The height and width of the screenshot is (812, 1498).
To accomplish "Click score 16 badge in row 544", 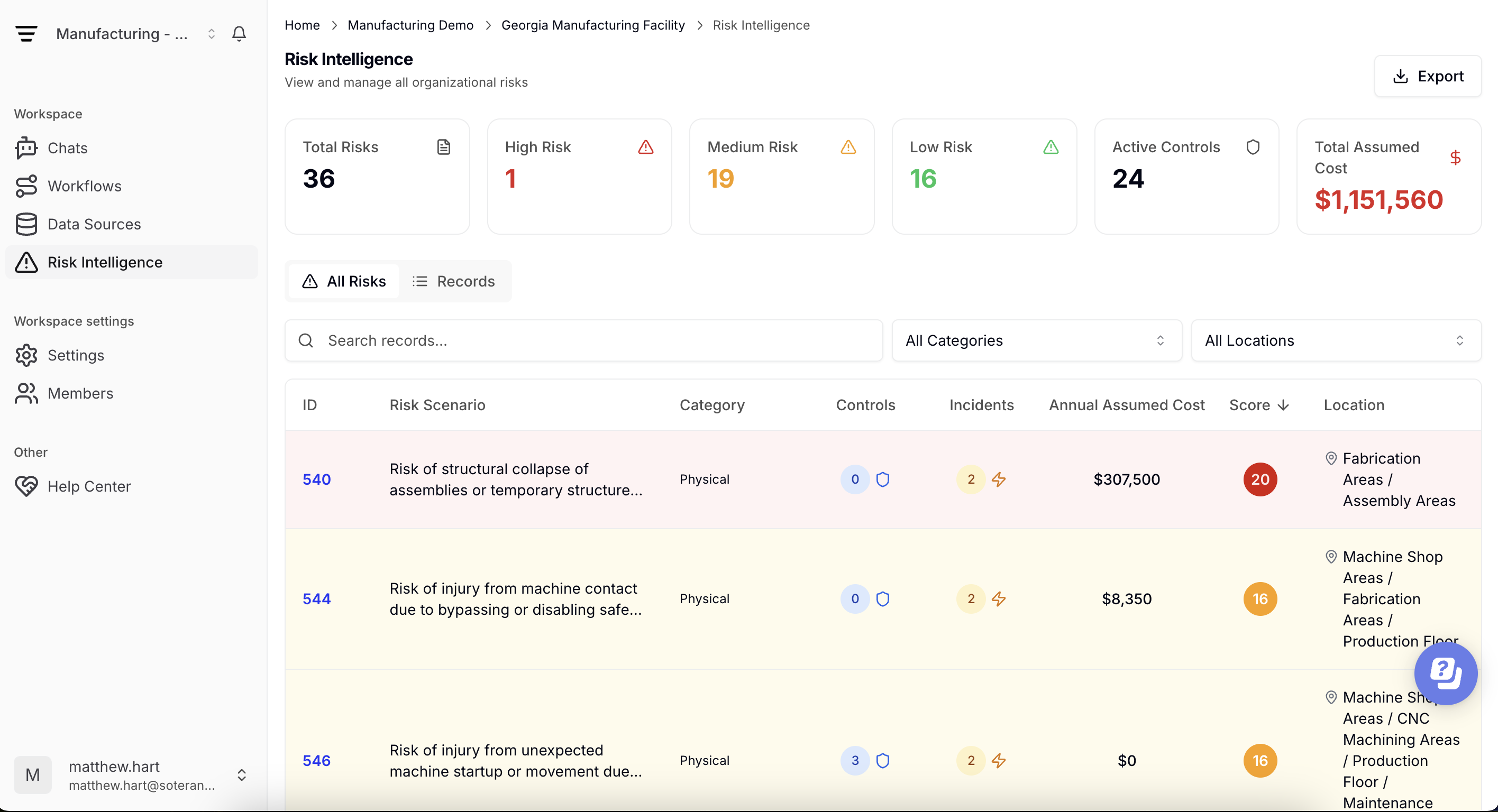I will click(1260, 599).
